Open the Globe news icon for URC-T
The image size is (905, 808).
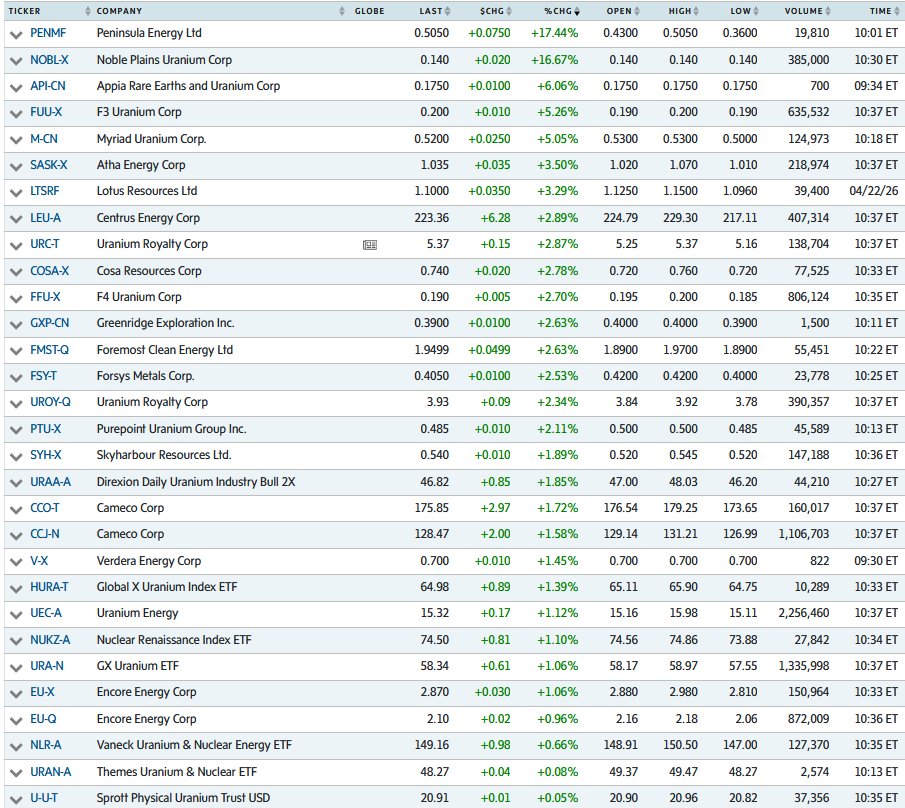370,245
